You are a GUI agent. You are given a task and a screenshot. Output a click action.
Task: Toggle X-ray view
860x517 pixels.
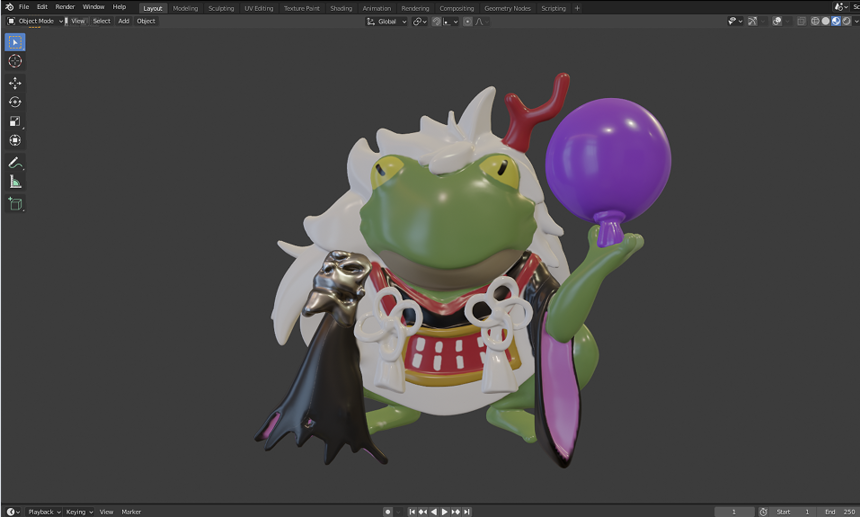[x=801, y=21]
